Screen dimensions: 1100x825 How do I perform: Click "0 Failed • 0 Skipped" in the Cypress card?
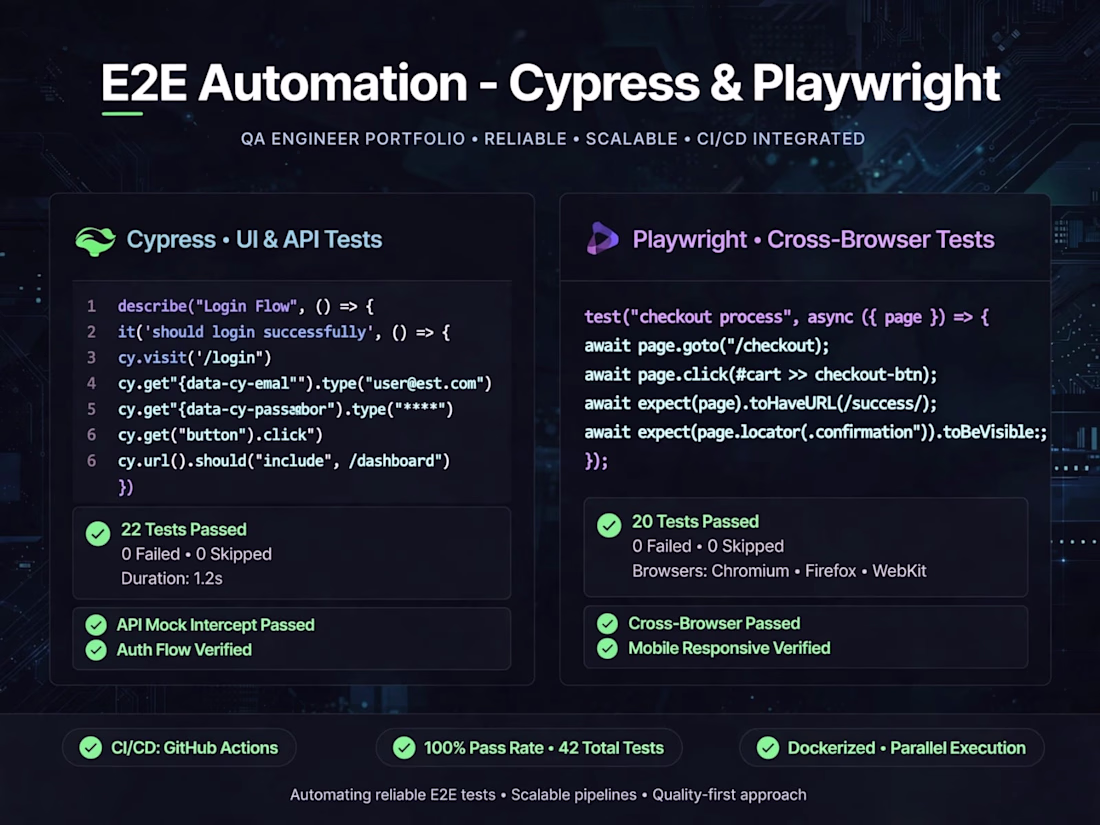[x=196, y=554]
